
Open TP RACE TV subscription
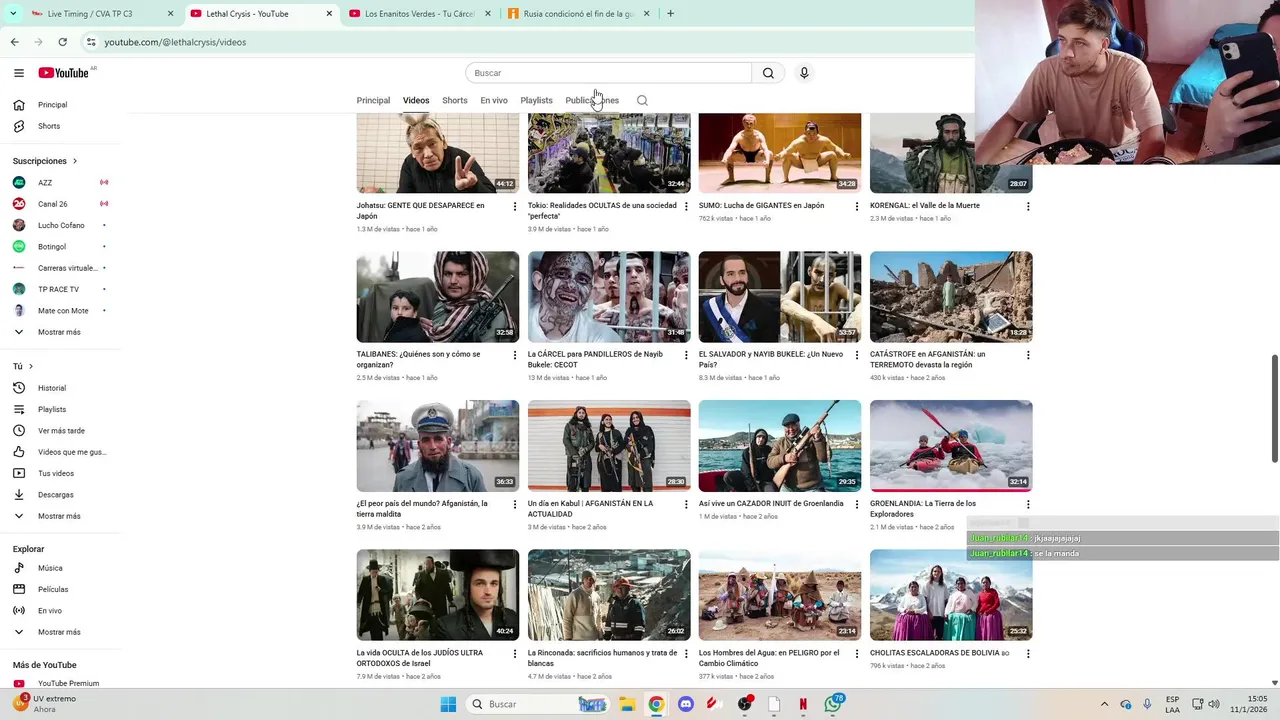click(60, 289)
